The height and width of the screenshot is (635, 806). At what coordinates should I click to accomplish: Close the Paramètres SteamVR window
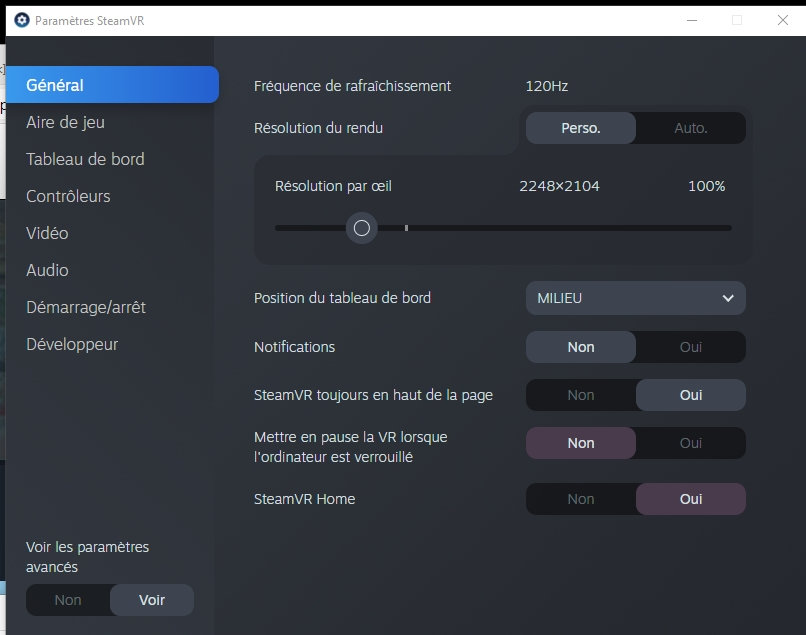(x=783, y=21)
